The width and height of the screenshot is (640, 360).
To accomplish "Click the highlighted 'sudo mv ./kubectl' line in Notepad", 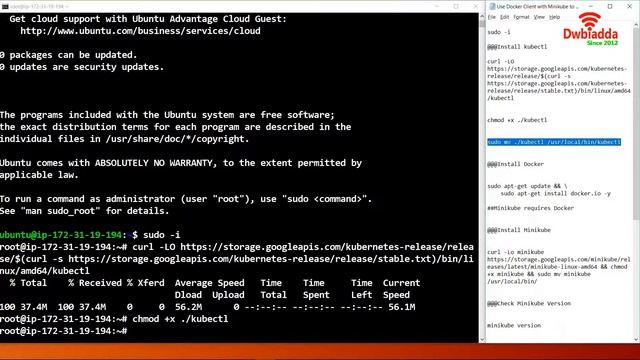I will tap(554, 142).
